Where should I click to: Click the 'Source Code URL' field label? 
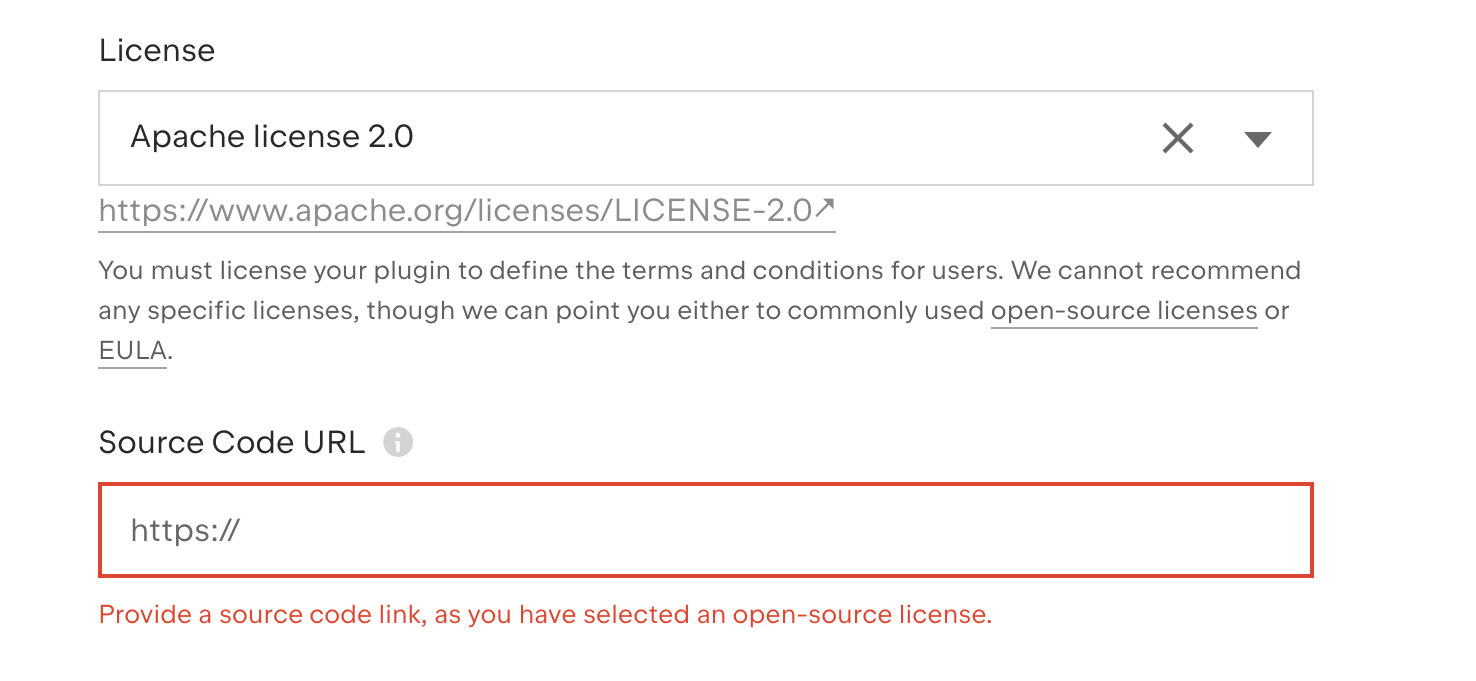tap(232, 442)
